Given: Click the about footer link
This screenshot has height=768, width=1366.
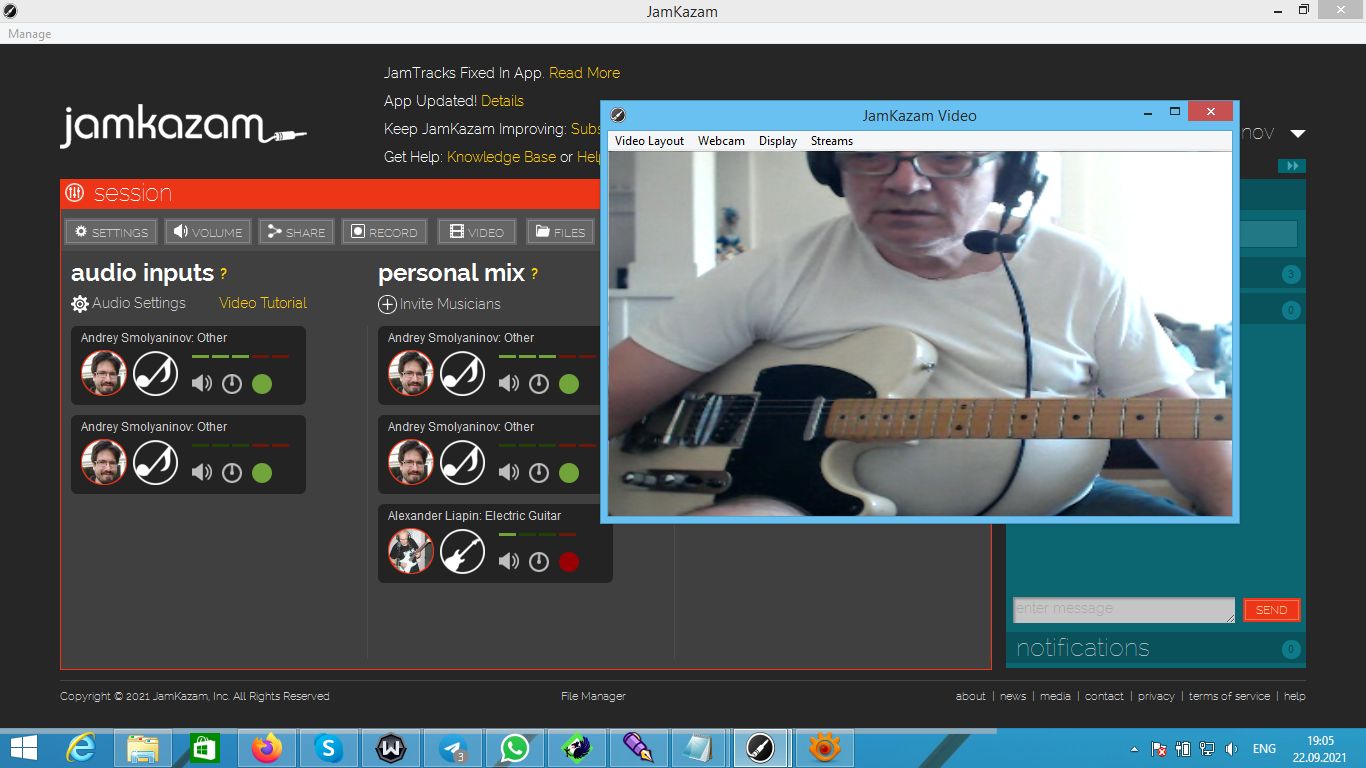Looking at the screenshot, I should tap(970, 696).
